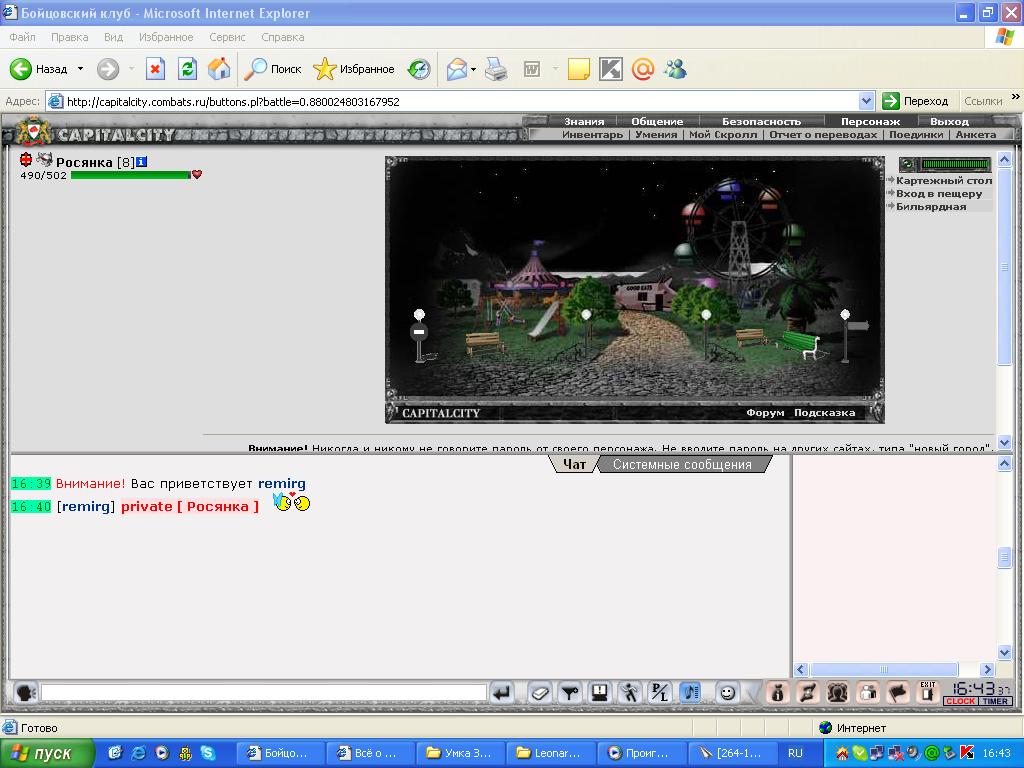Open the Правка menu

(69, 37)
